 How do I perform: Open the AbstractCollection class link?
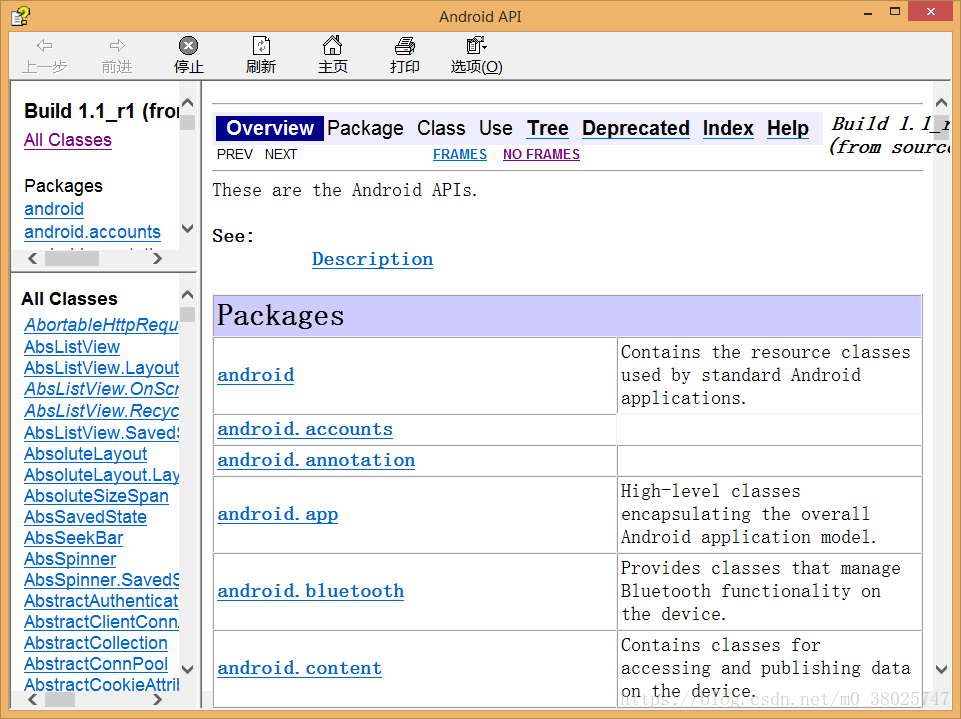click(96, 643)
